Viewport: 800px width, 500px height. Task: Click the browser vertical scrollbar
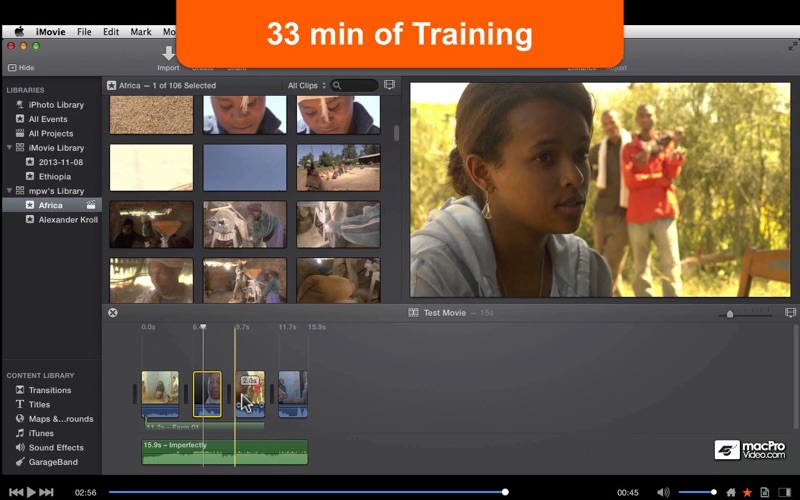[x=396, y=133]
